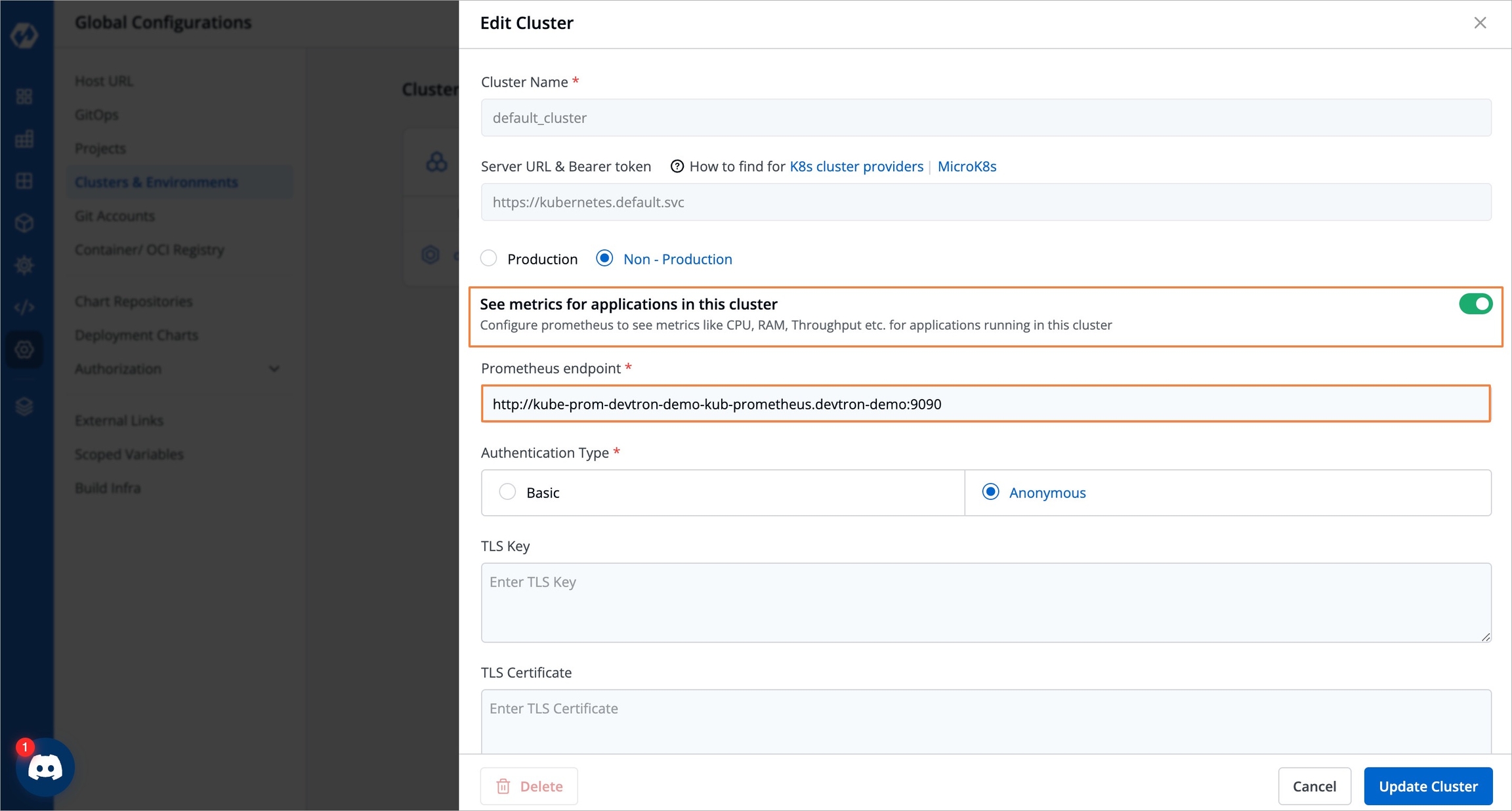This screenshot has height=811, width=1512.
Task: Open Git Accounts settings page
Action: click(115, 216)
